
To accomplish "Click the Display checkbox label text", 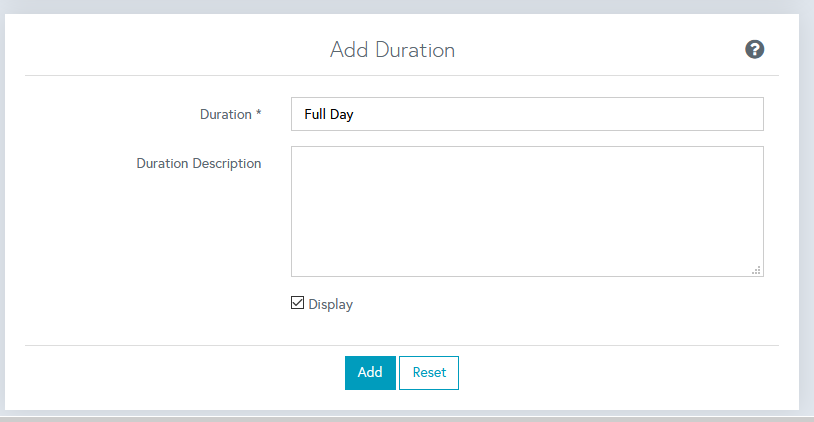I will point(330,304).
